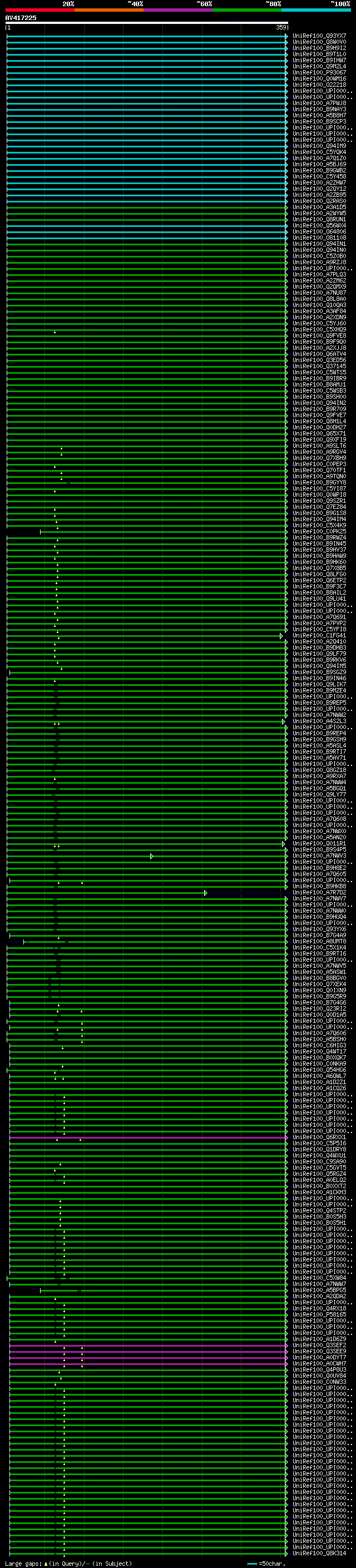The image size is (356, 1568).
Task: Select the UniRef100_B8AMJ1 hit
Action: coord(319,385)
